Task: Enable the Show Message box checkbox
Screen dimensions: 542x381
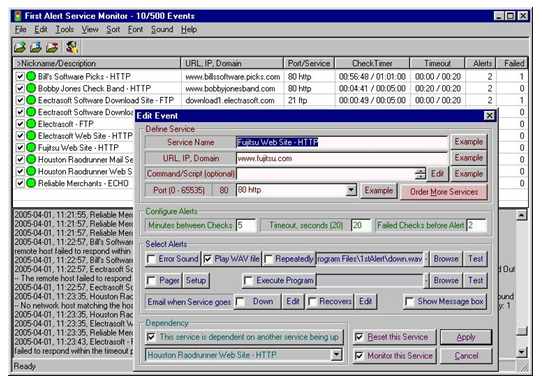Action: click(x=410, y=302)
